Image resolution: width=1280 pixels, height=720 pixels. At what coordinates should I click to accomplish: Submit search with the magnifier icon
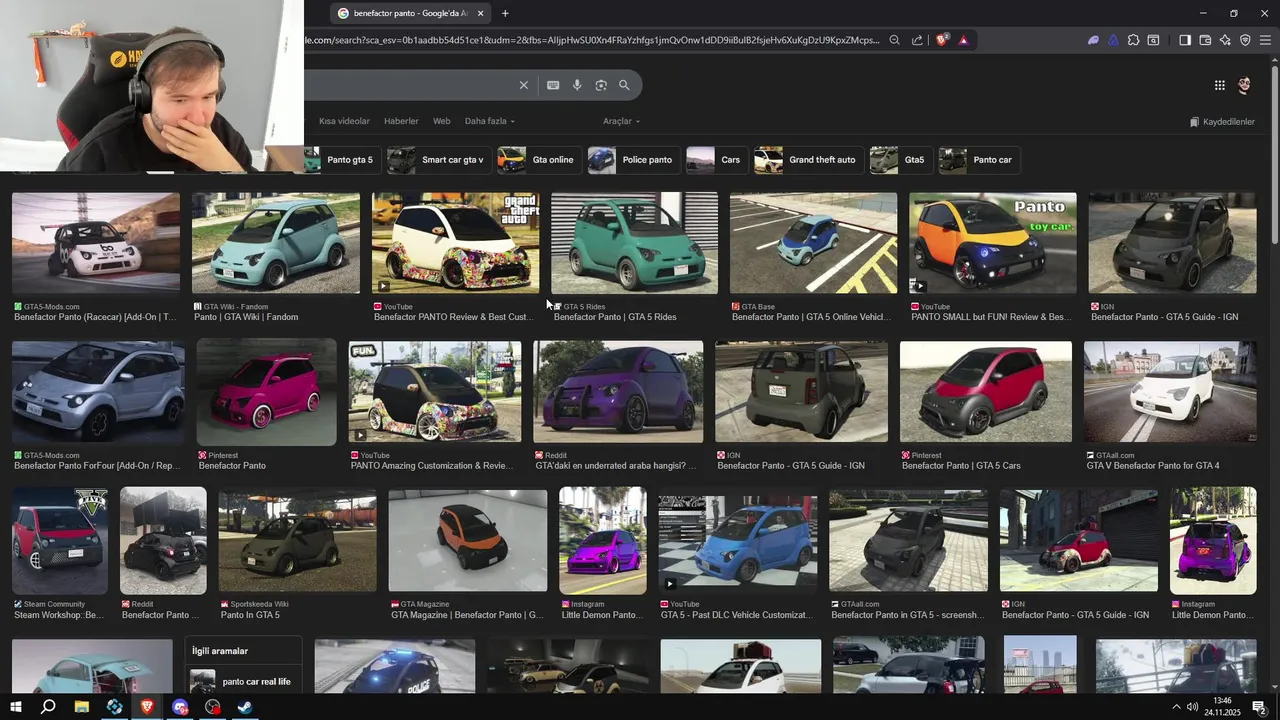pos(624,85)
